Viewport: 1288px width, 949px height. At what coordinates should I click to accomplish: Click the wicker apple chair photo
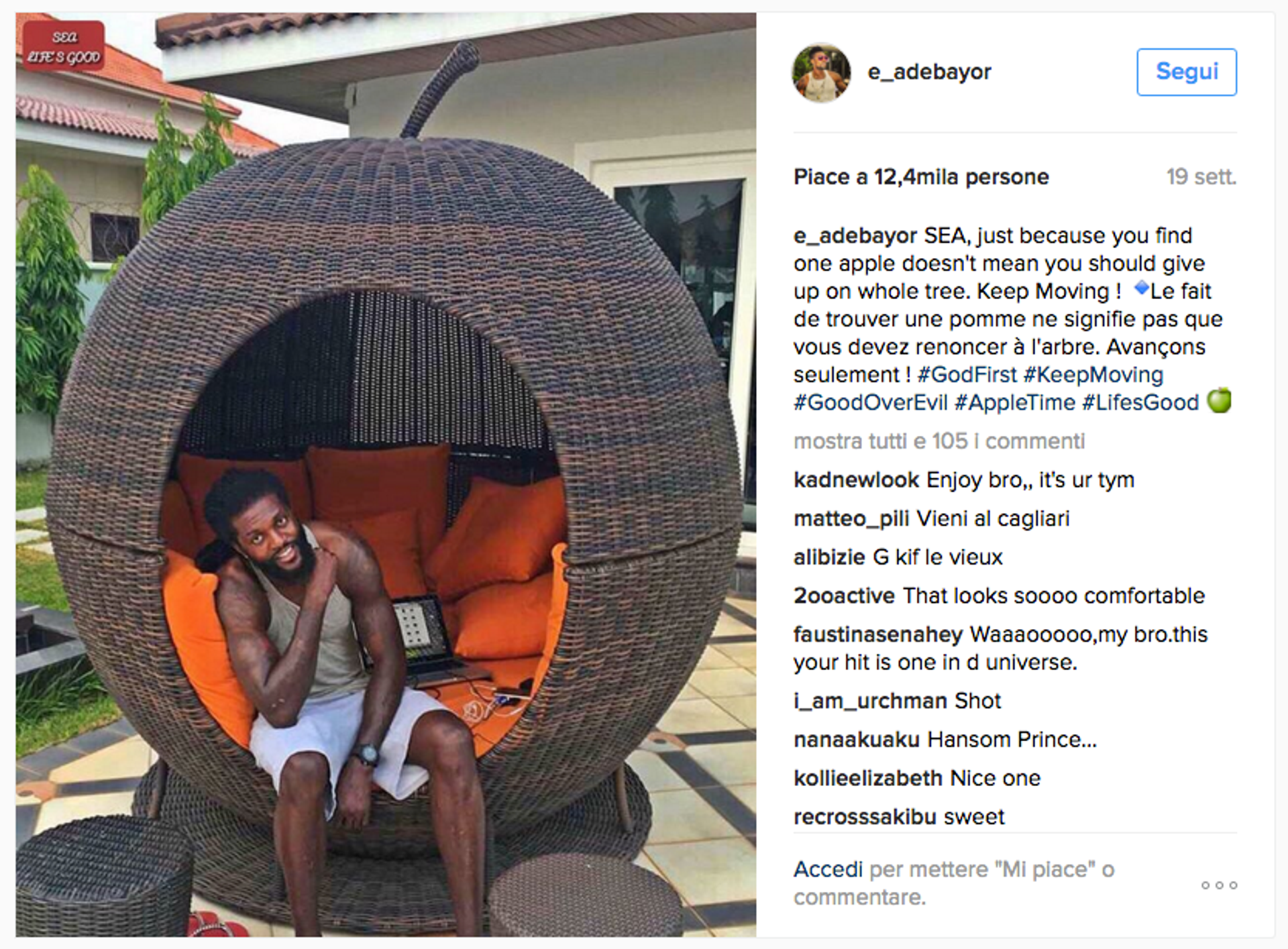pos(386,474)
